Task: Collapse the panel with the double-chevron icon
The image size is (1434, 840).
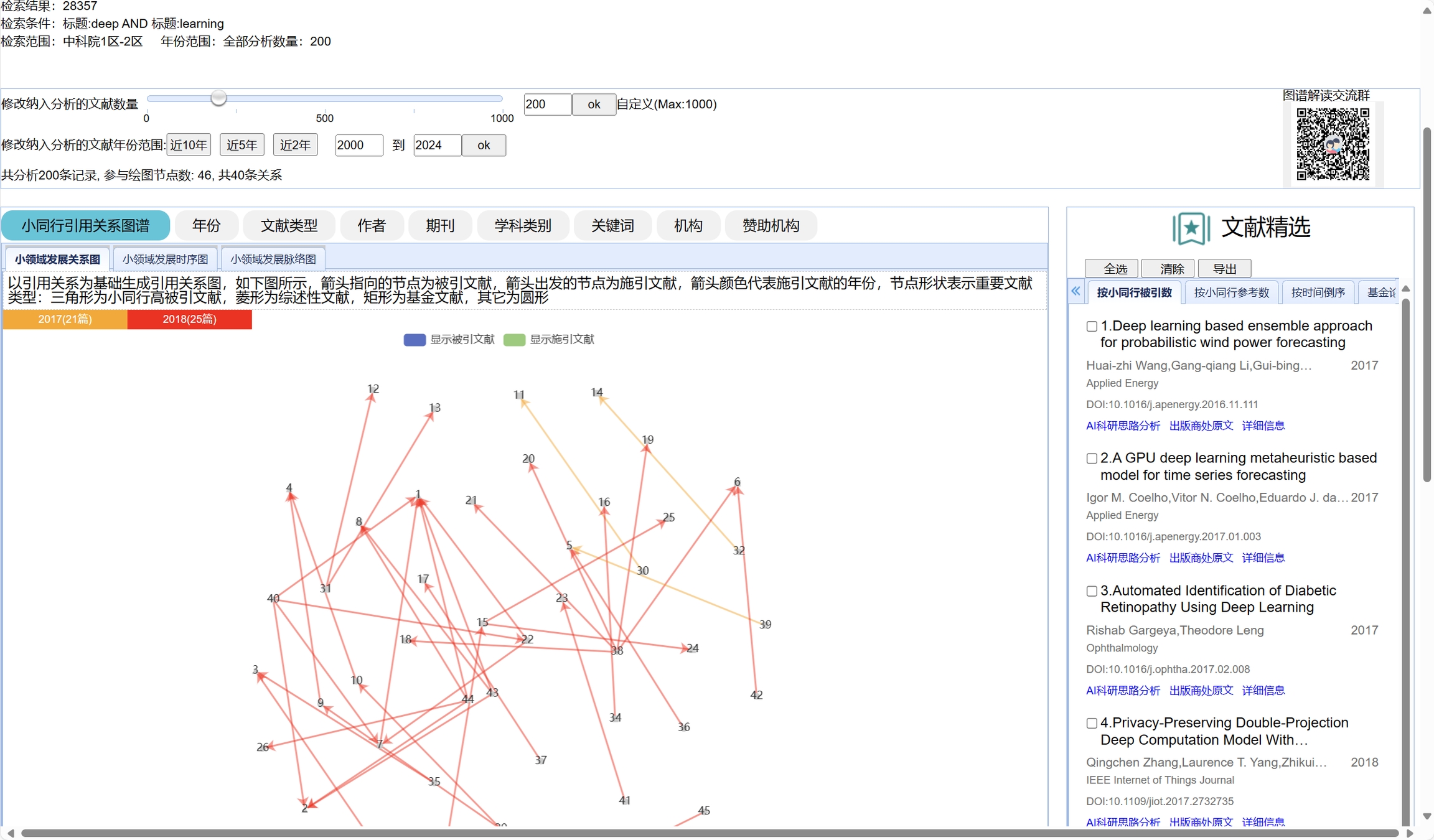Action: click(x=1075, y=291)
